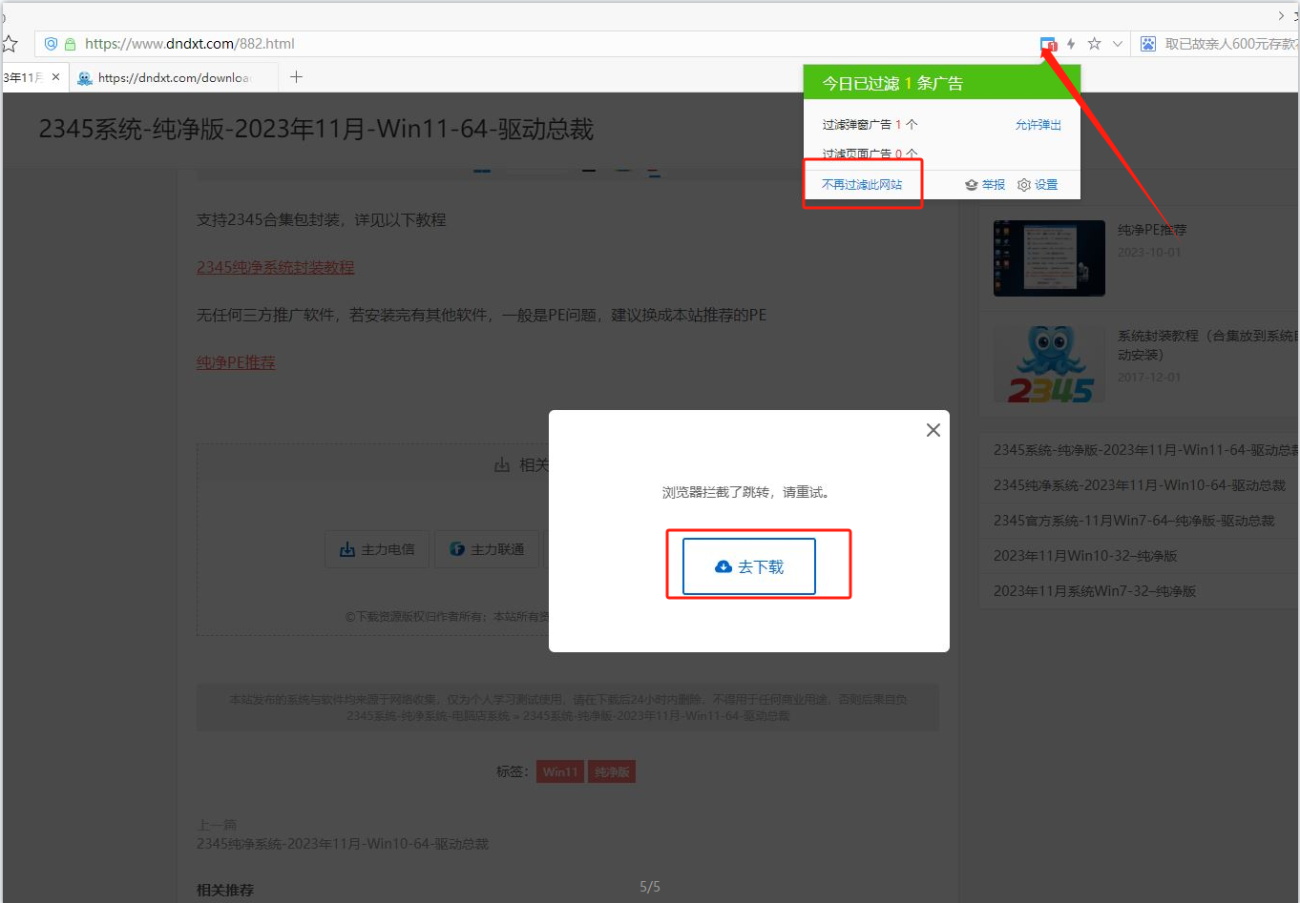This screenshot has width=1300, height=903.
Task: Click the green lock security icon
Action: 70,44
